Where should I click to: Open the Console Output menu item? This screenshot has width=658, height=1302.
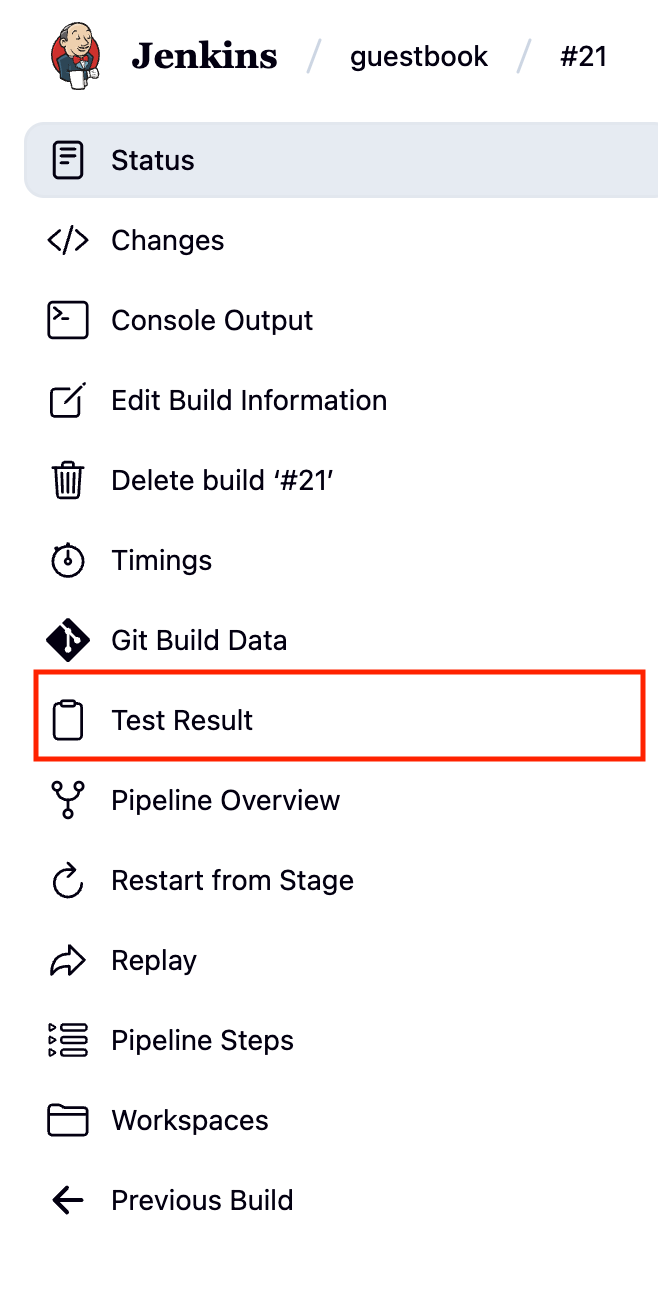pyautogui.click(x=212, y=320)
